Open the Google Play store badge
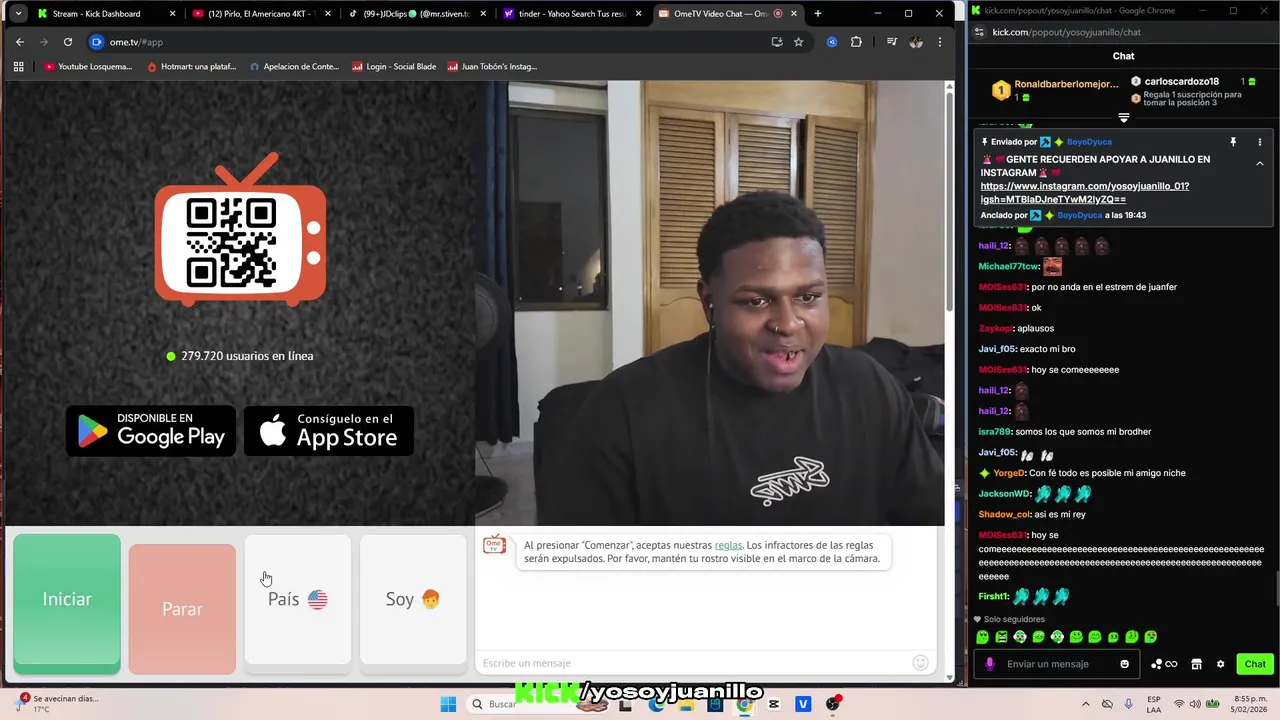Screen dimensions: 1280x720 coord(151,431)
